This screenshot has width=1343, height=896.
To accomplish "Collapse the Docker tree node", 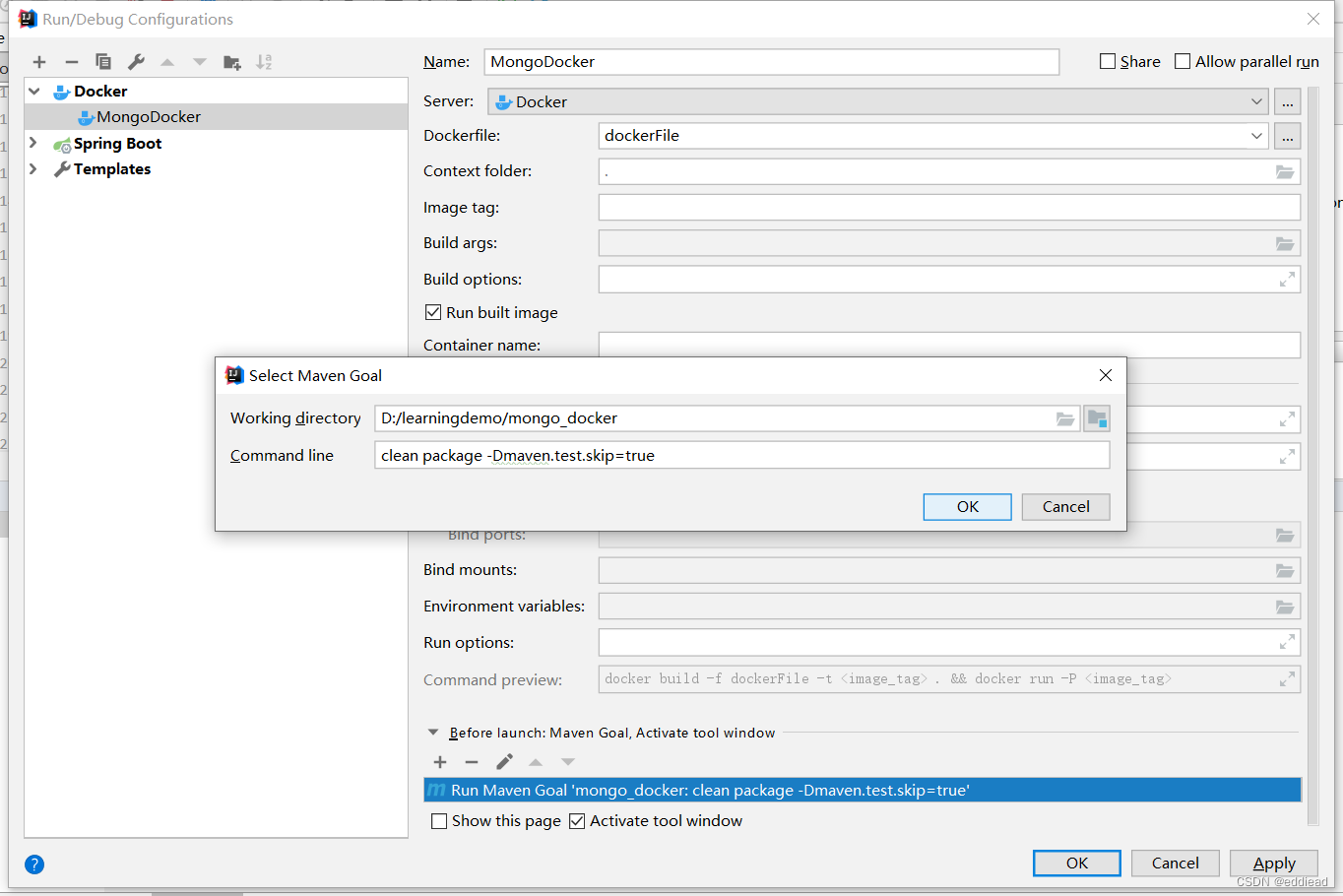I will coord(34,91).
